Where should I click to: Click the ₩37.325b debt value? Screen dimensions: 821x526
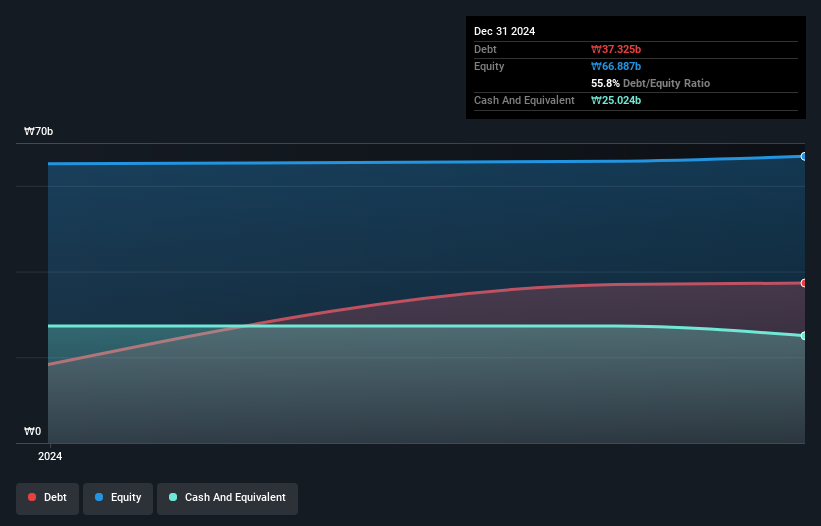(x=616, y=49)
